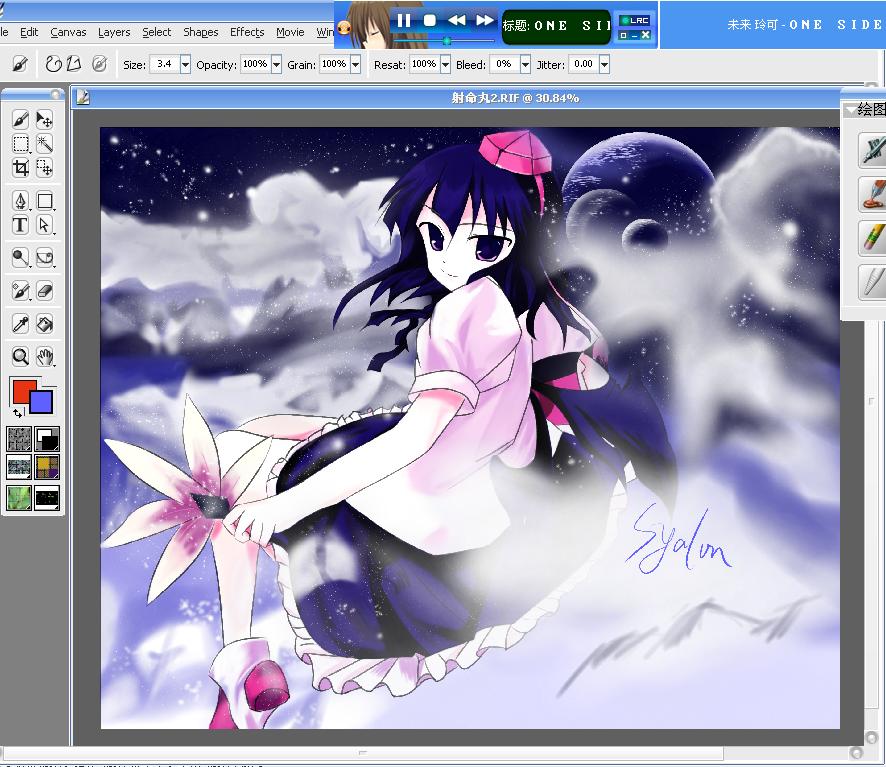Screen dimensions: 886x767
Task: Toggle freehand strokes brush mode
Action: 54,64
